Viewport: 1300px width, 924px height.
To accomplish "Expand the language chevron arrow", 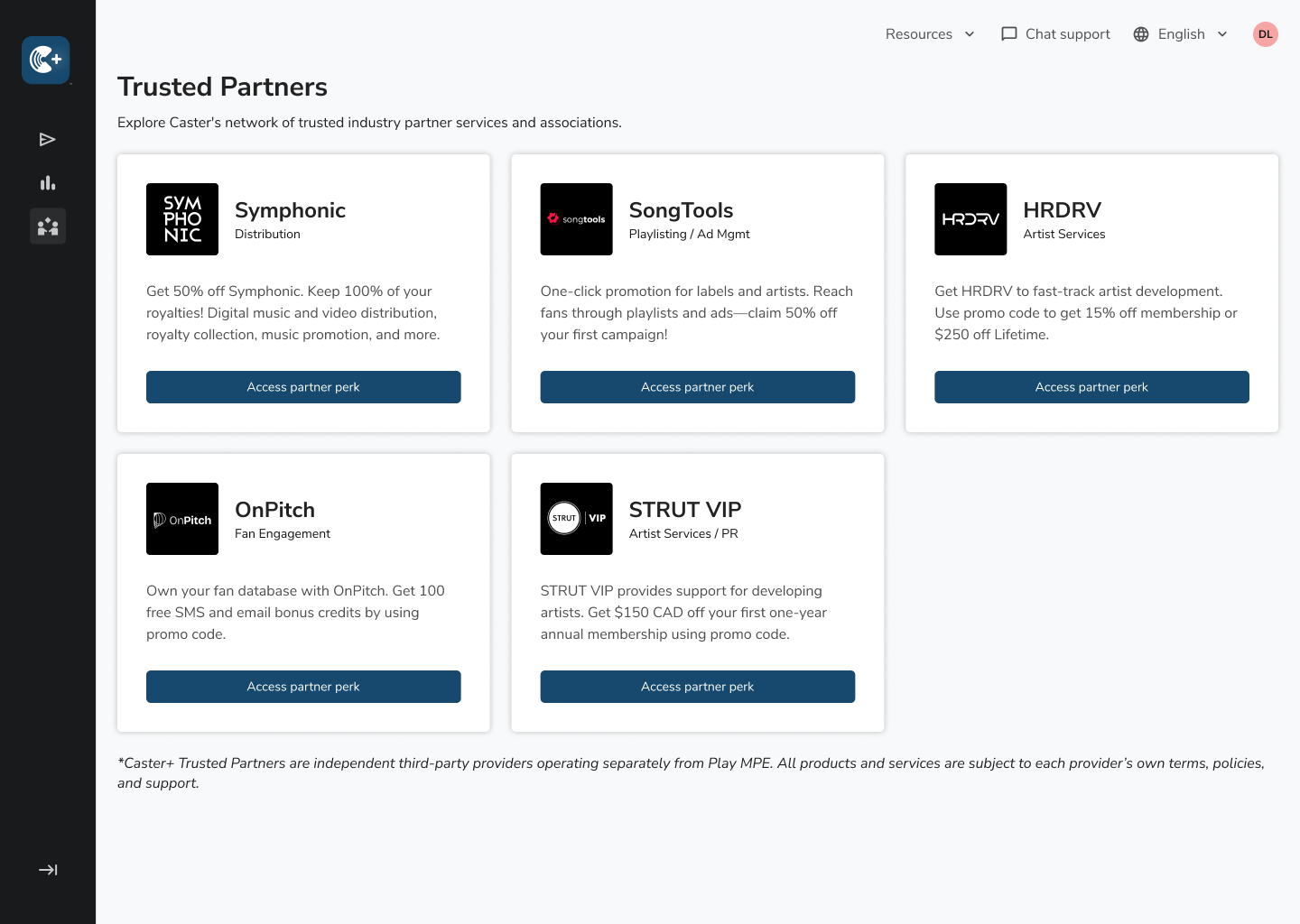I will coord(1222,34).
